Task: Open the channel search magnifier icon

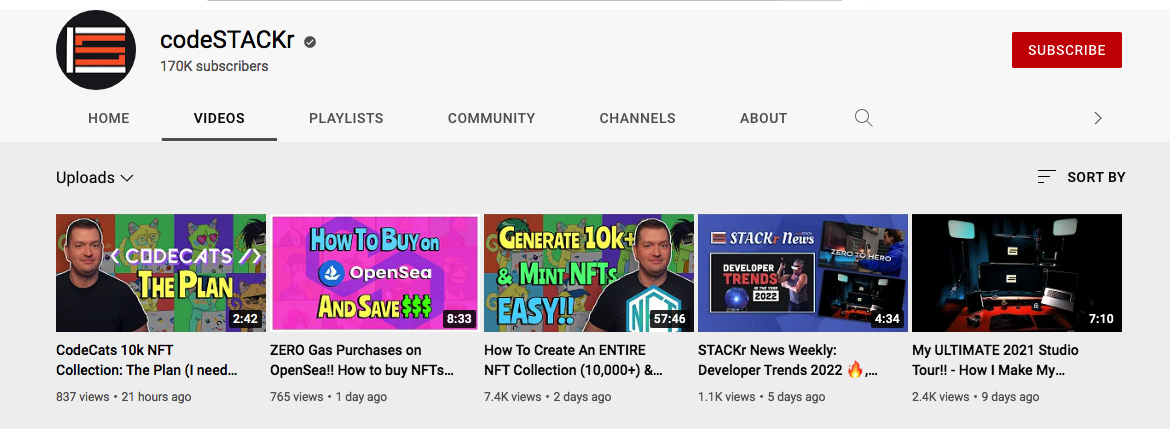Action: click(x=863, y=118)
